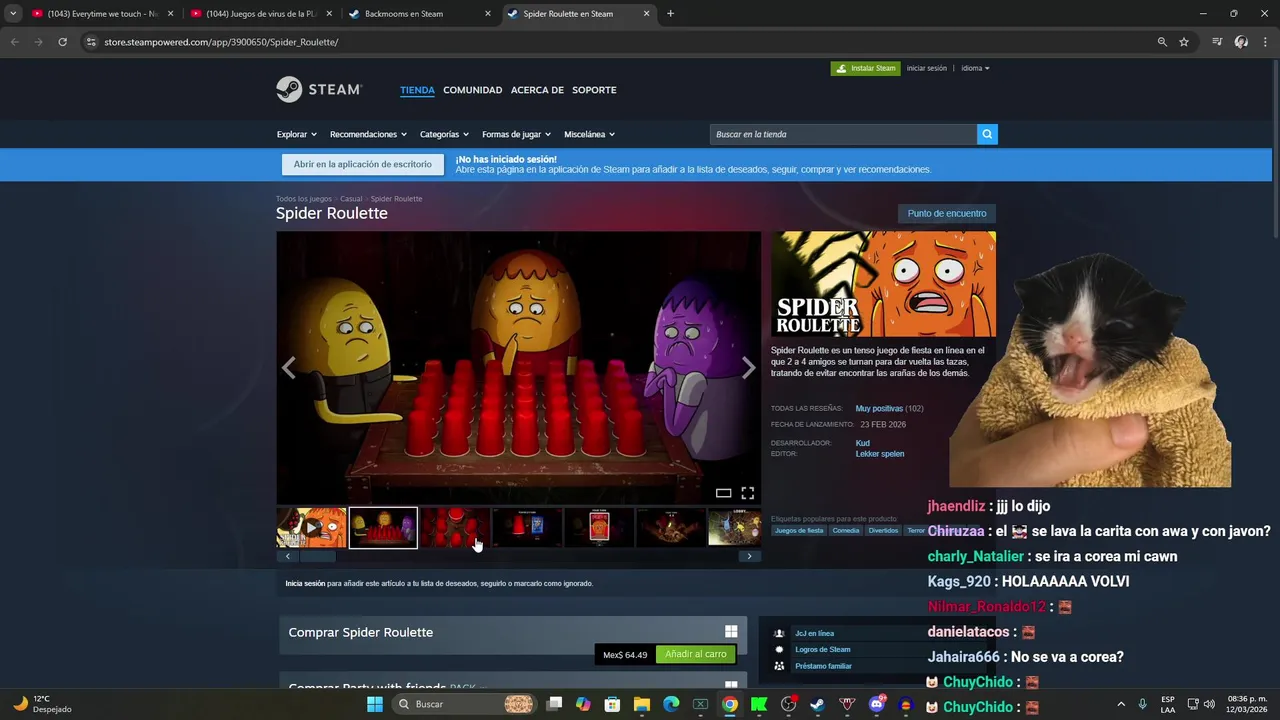Open the Chrome three-dot menu
The width and height of the screenshot is (1280, 720).
point(1264,42)
